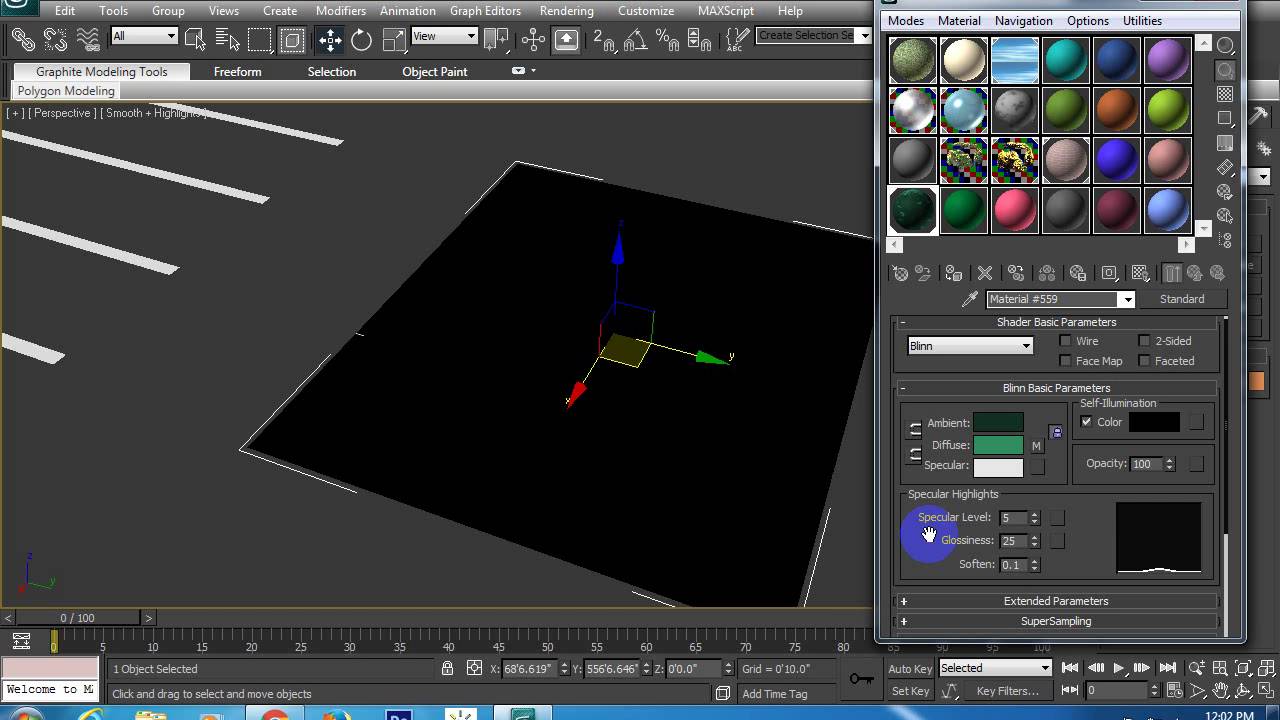
Task: Activate the Pan View hand icon
Action: (x=1221, y=691)
